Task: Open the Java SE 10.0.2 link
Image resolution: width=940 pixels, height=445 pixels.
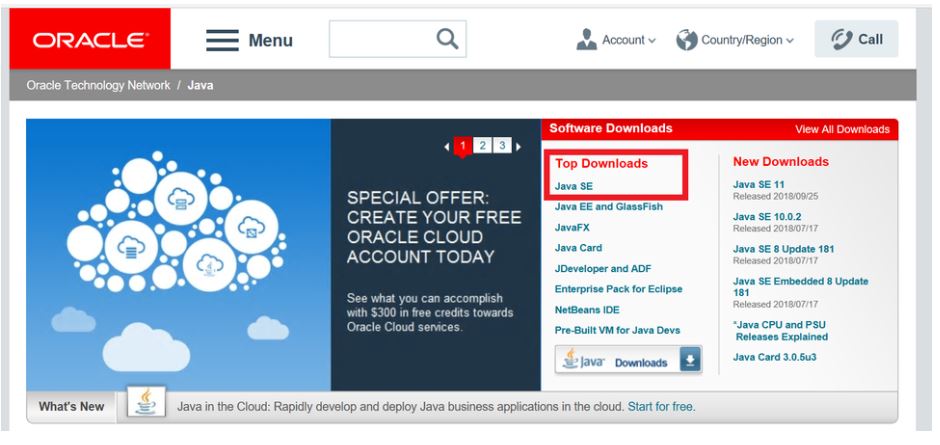Action: 767,217
